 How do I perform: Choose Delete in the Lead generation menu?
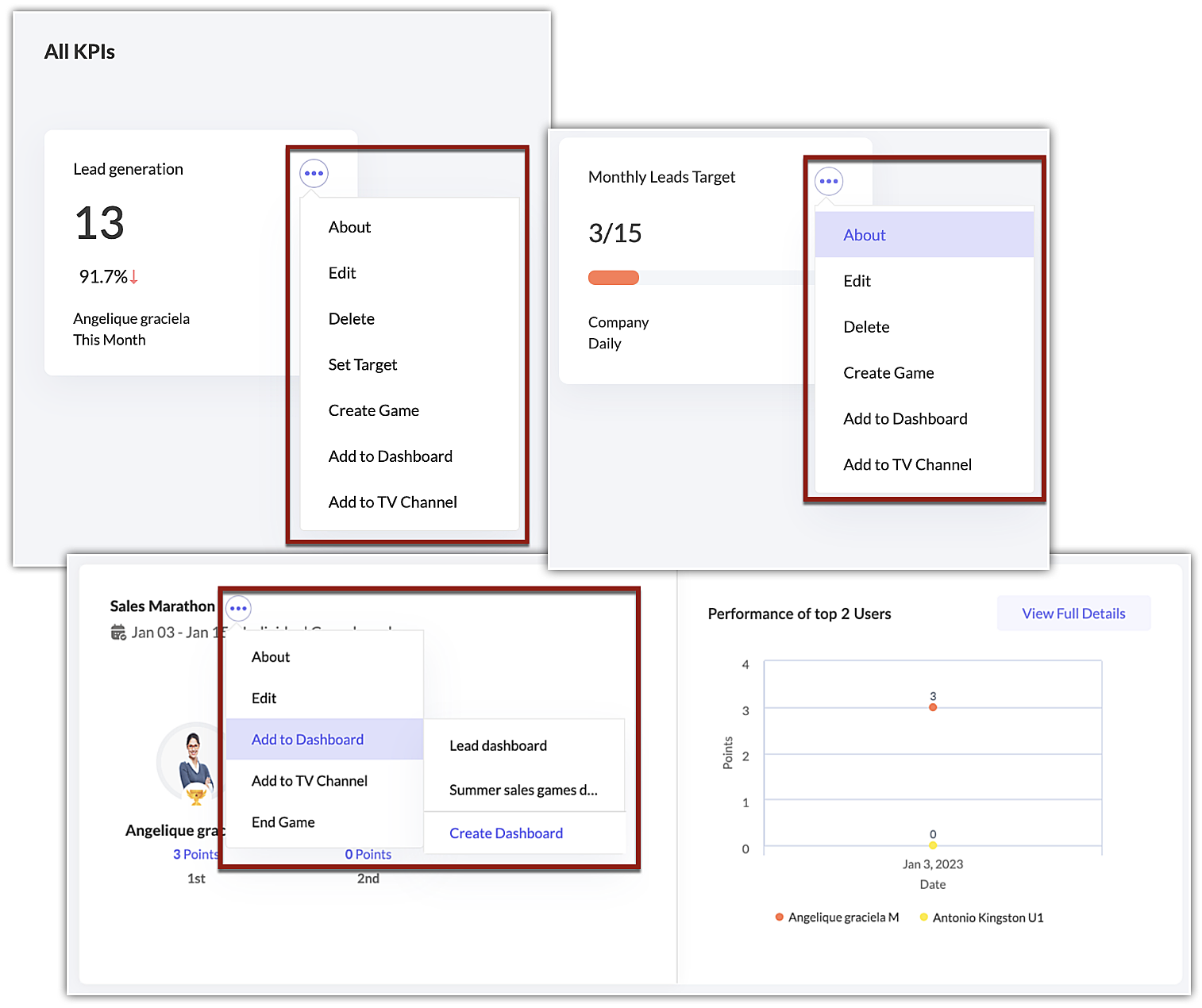tap(351, 319)
